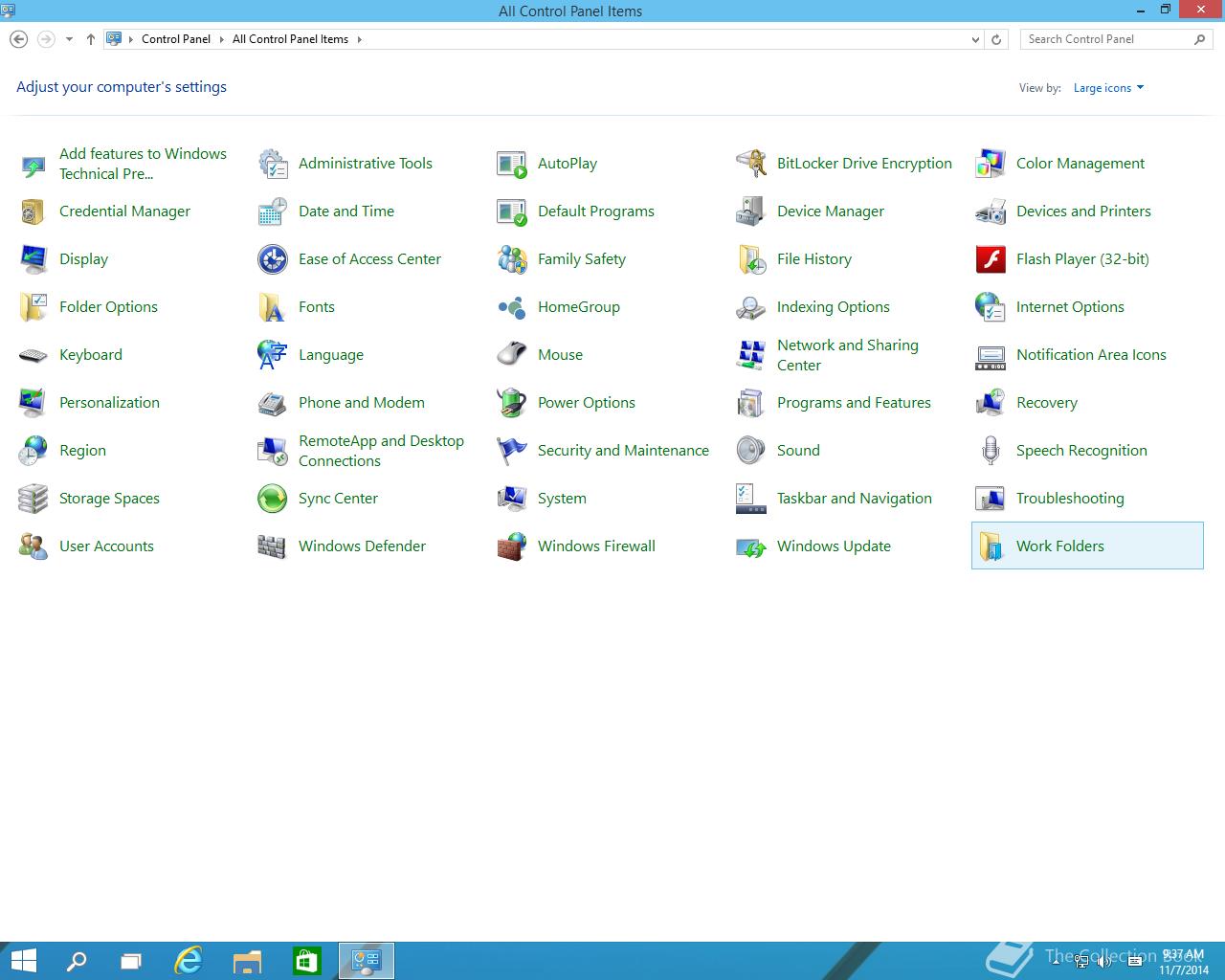Expand the chevron after All Control Panel Items
This screenshot has width=1225, height=980.
point(359,39)
